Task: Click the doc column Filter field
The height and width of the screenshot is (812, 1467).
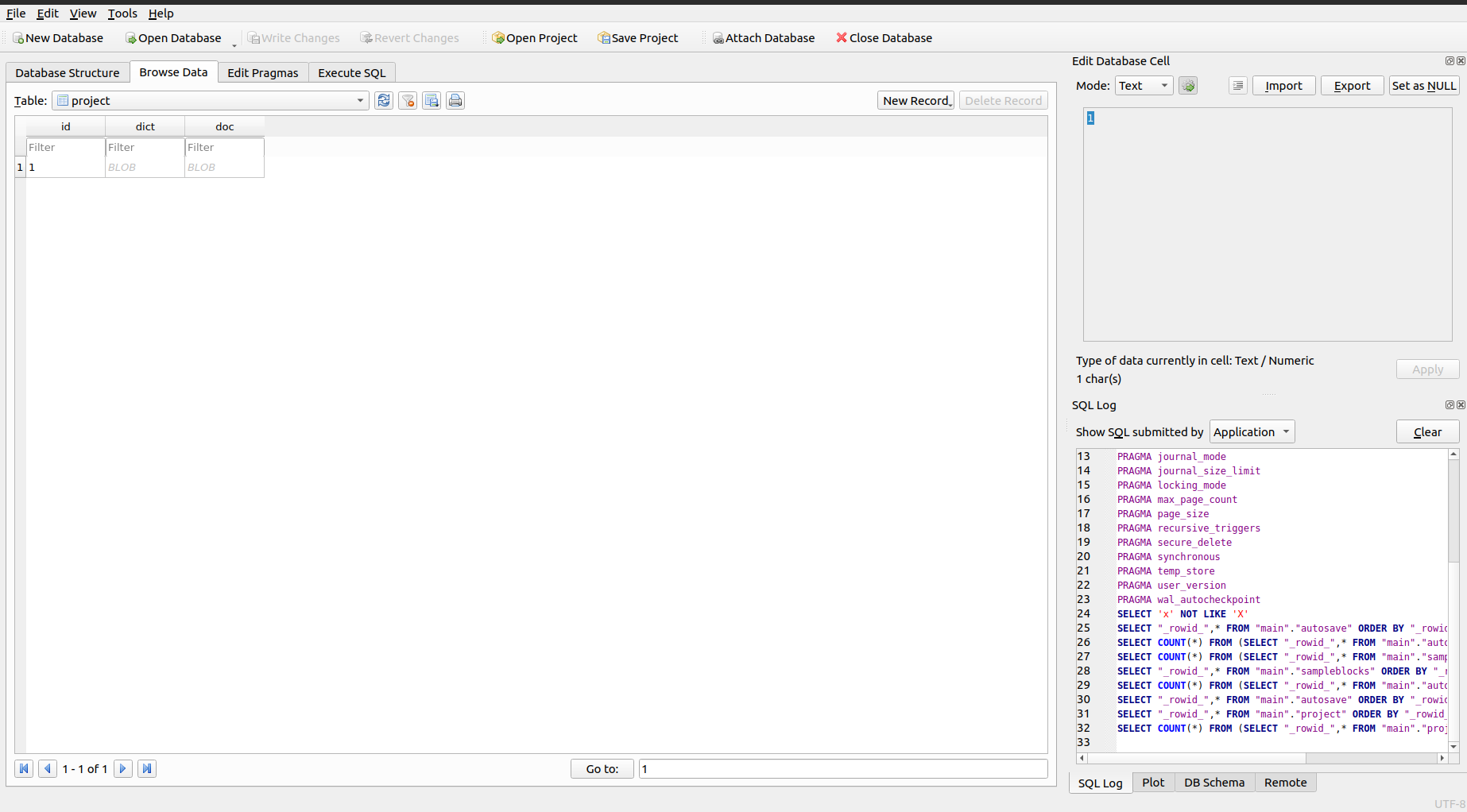Action: tap(225, 148)
